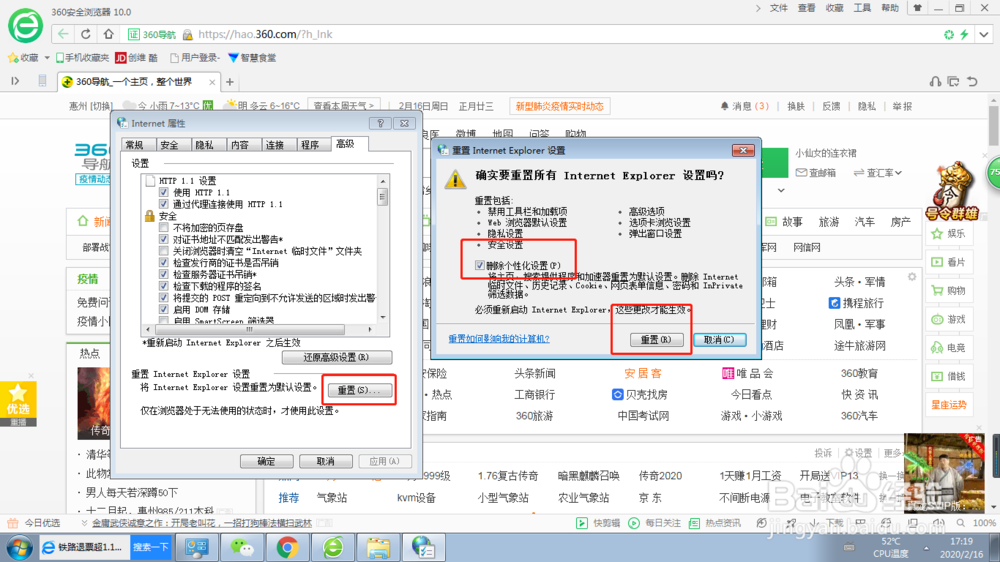Cancel the reset dialog with 取消(C)
The width and height of the screenshot is (1000, 562).
719,340
